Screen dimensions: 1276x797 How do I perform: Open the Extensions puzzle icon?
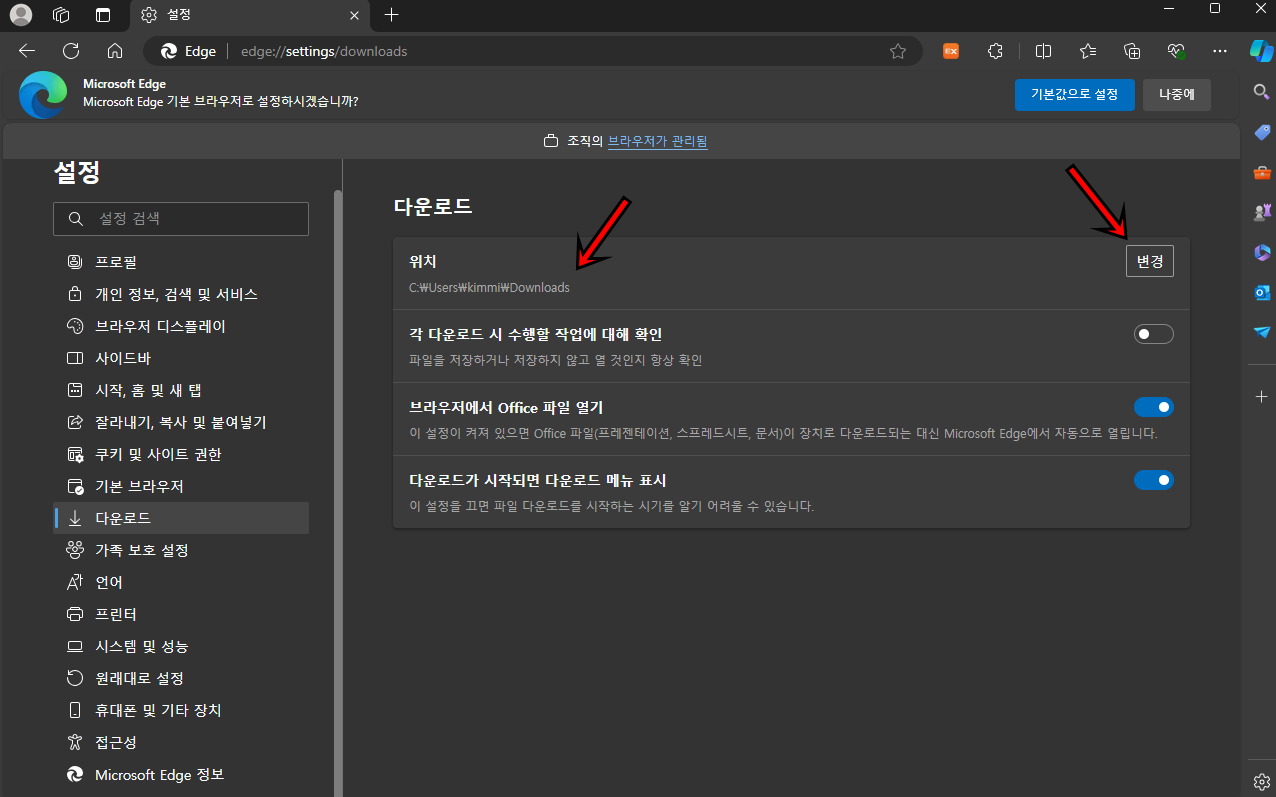tap(995, 51)
